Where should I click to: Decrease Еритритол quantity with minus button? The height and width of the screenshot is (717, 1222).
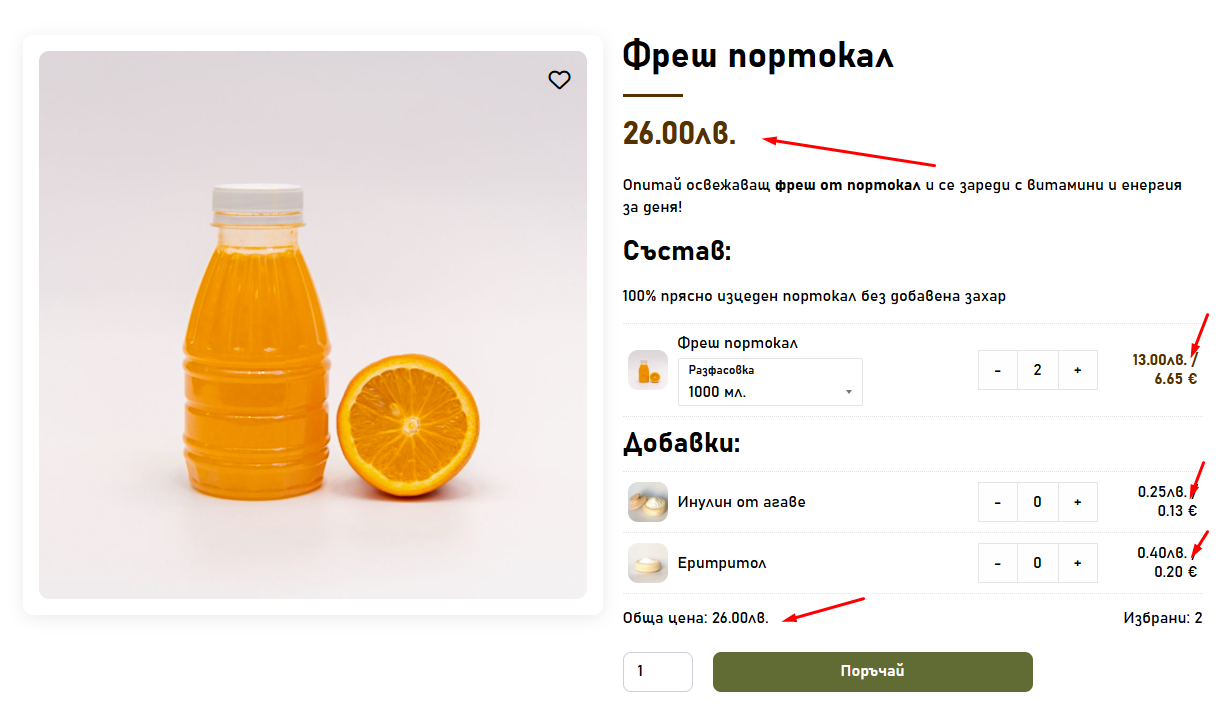tap(998, 563)
